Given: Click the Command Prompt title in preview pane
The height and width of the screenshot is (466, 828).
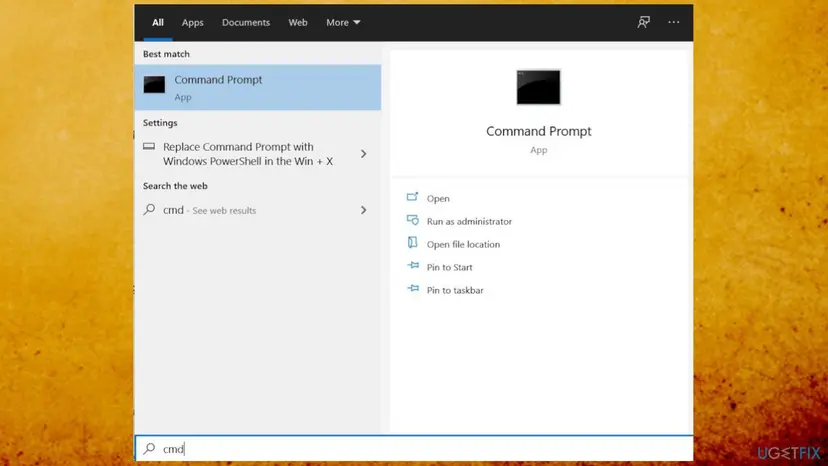Looking at the screenshot, I should (539, 131).
